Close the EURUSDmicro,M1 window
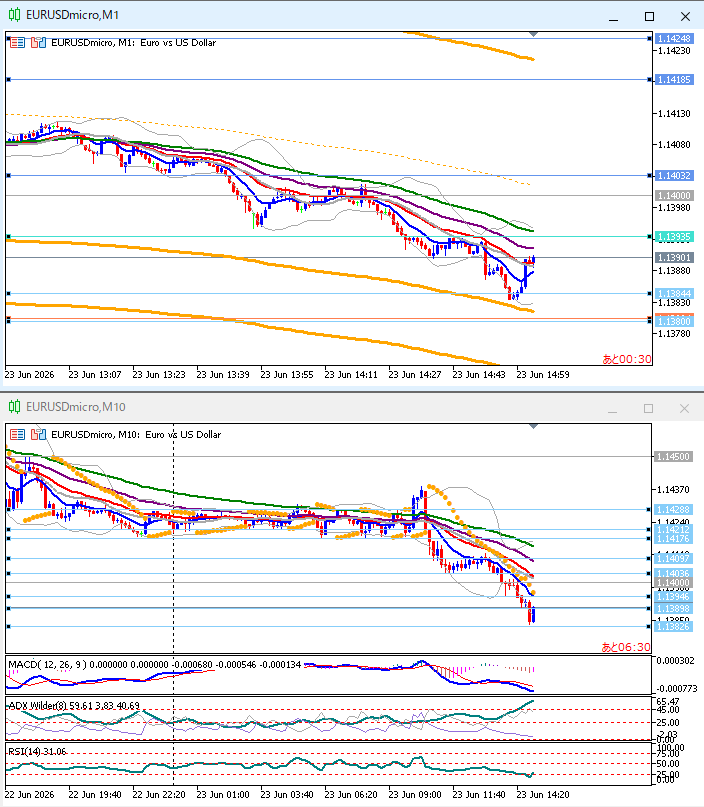 click(685, 16)
